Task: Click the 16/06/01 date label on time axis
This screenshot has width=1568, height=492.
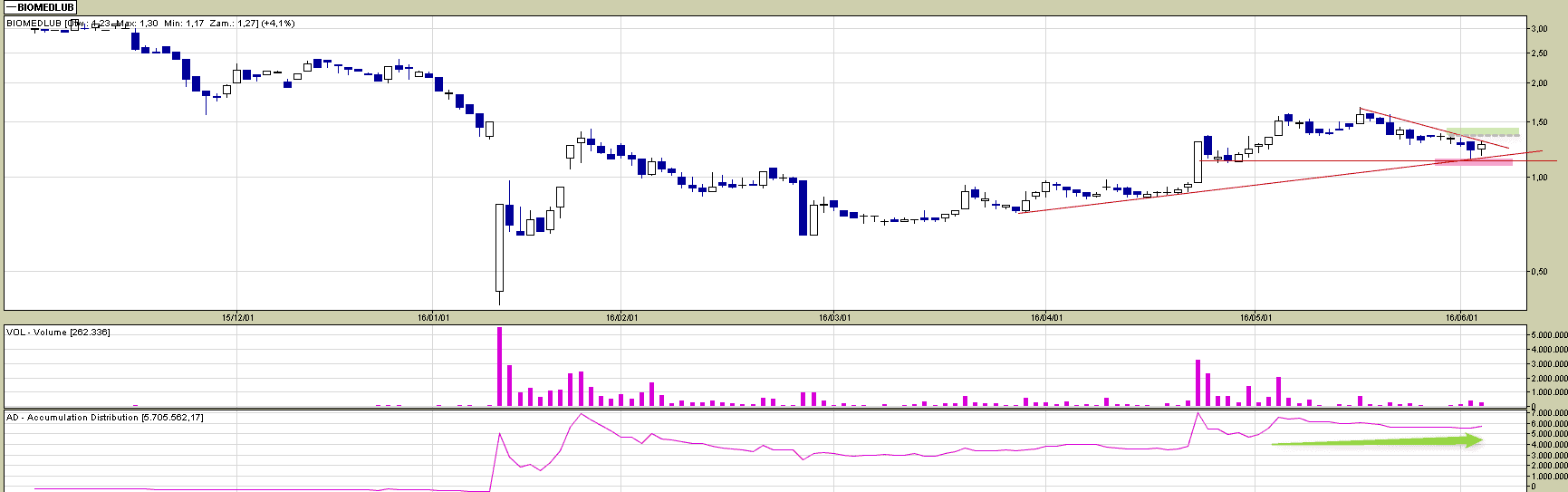Action: (1461, 318)
